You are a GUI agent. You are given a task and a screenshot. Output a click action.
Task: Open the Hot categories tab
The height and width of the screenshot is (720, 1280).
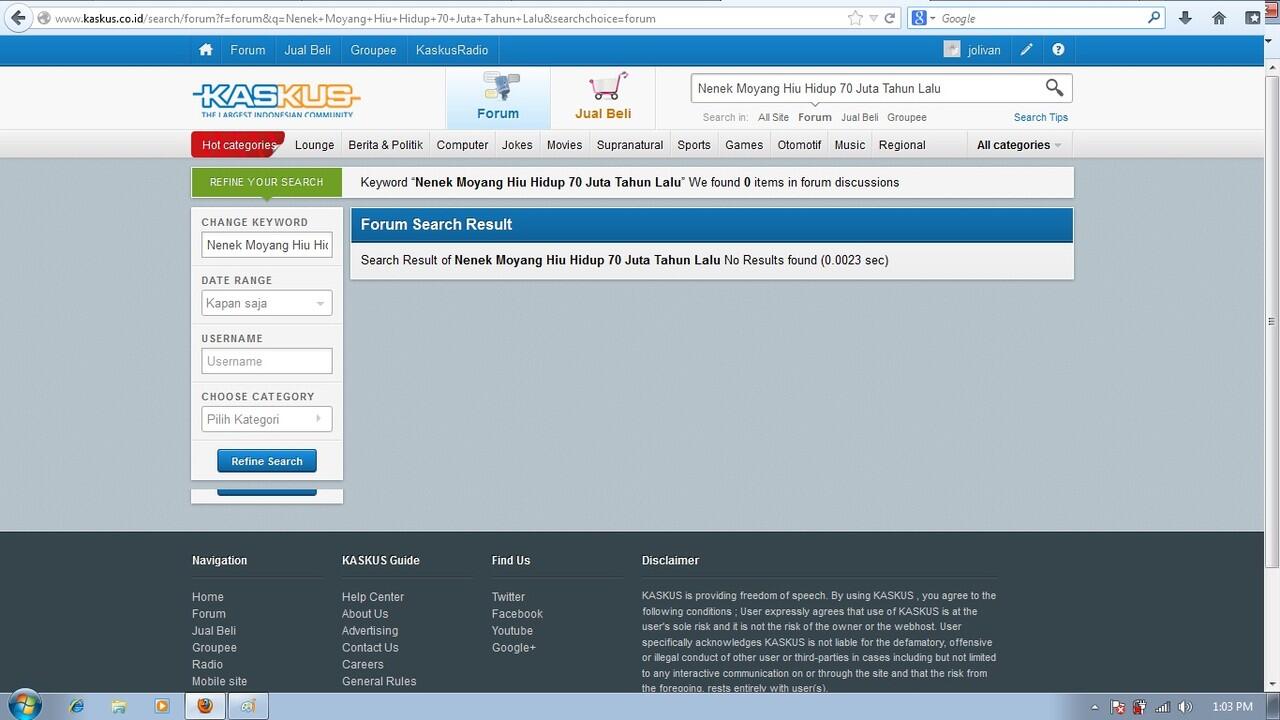[x=238, y=145]
